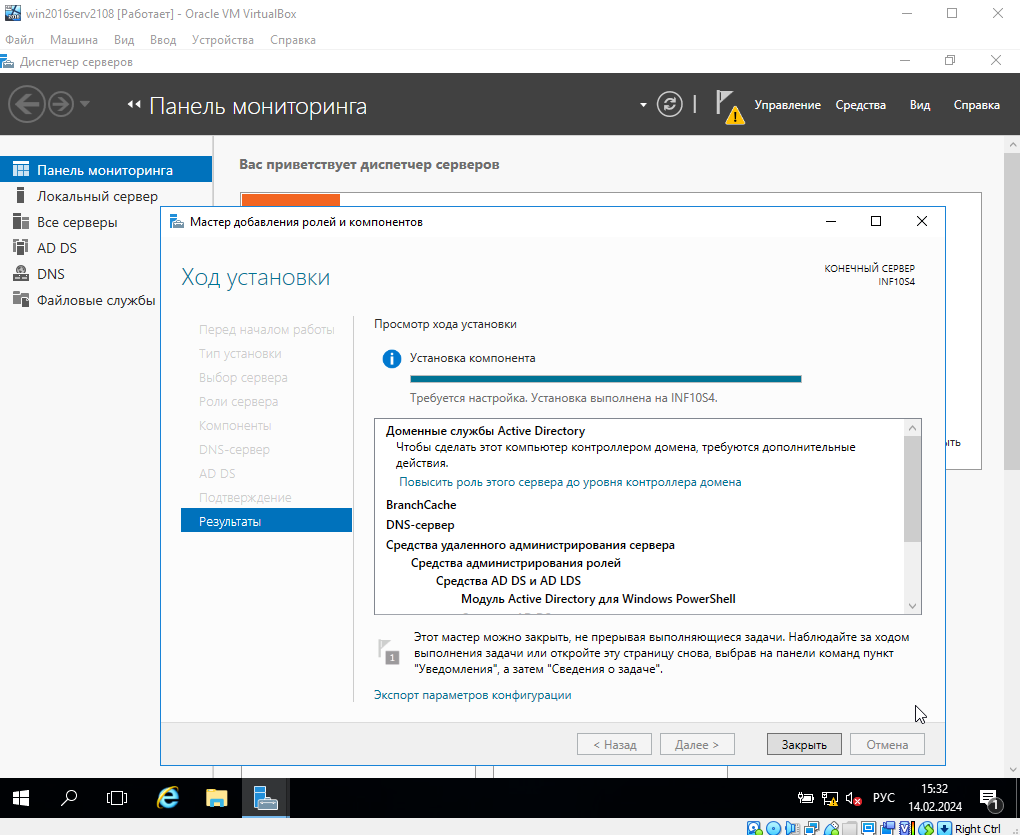1020x835 pixels.
Task: Click the Далее button in the wizard
Action: tap(697, 744)
